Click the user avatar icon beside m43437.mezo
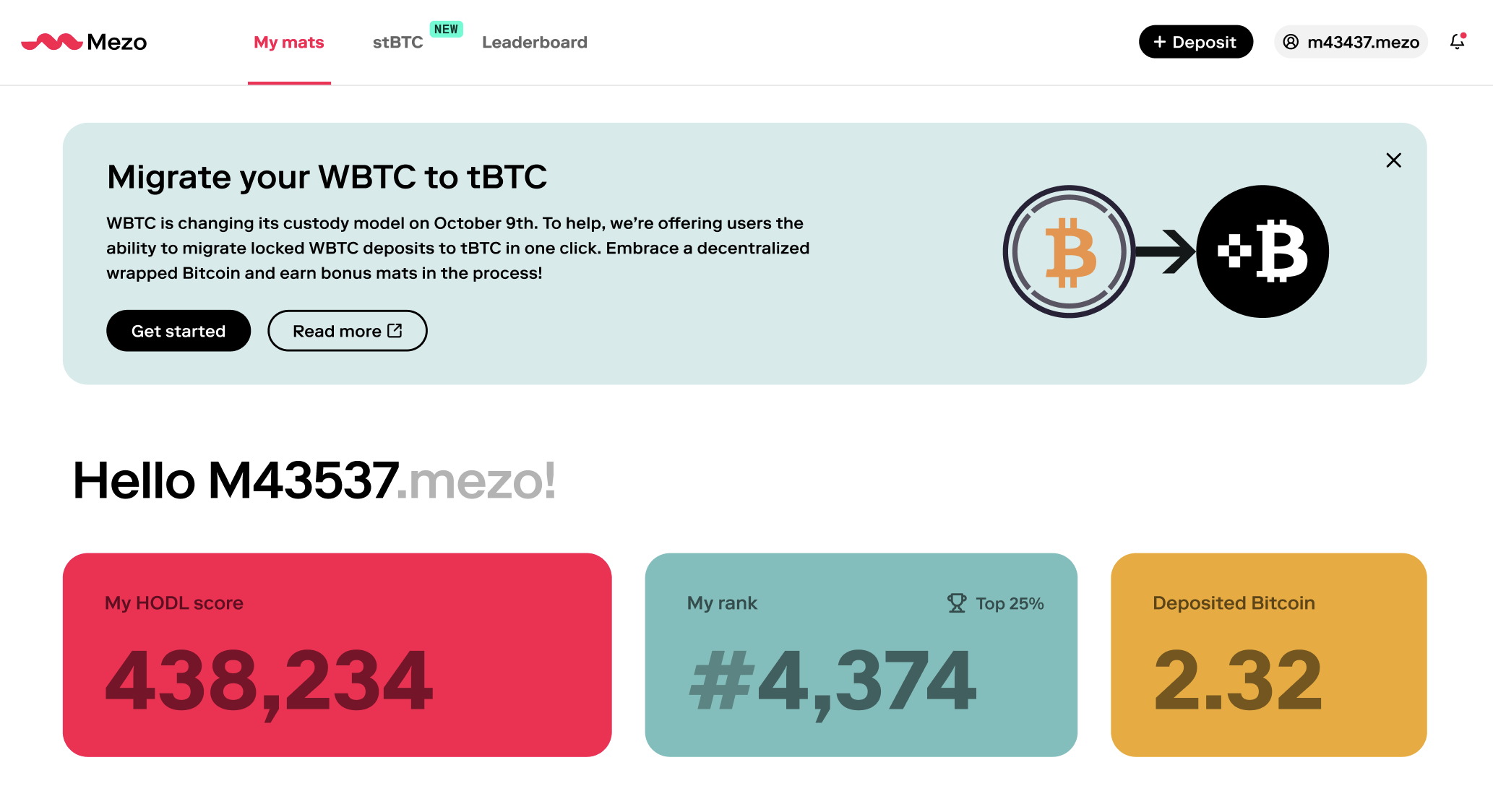The width and height of the screenshot is (1493, 812). coord(1291,42)
